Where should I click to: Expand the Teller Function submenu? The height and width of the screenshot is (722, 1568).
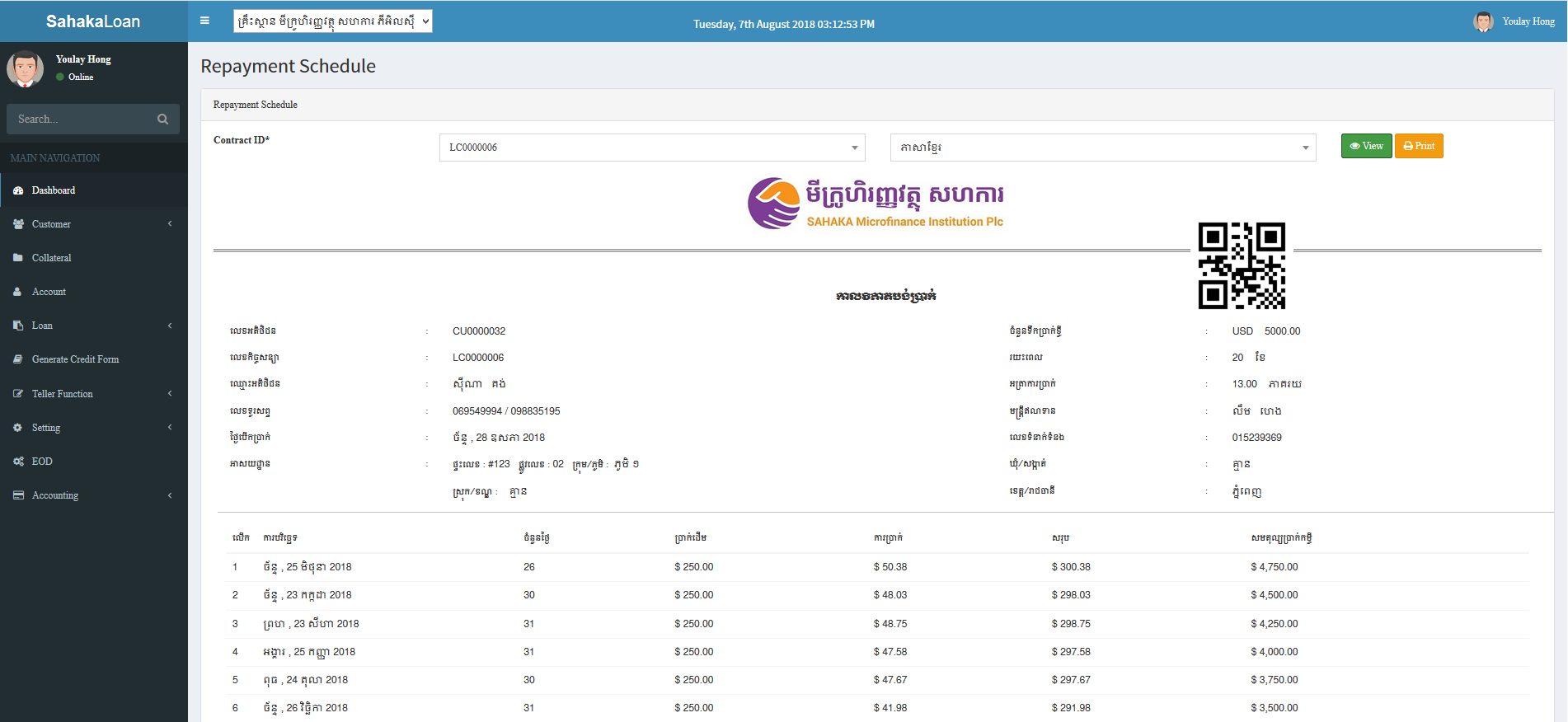click(63, 394)
